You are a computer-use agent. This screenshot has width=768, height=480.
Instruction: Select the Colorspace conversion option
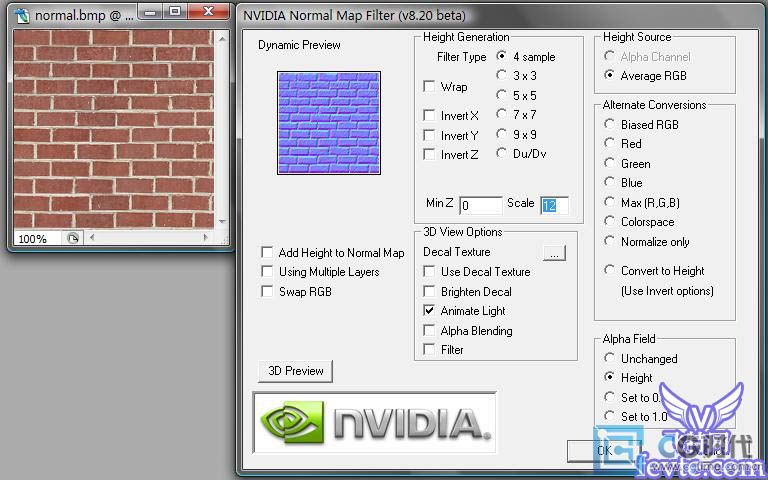click(x=609, y=221)
